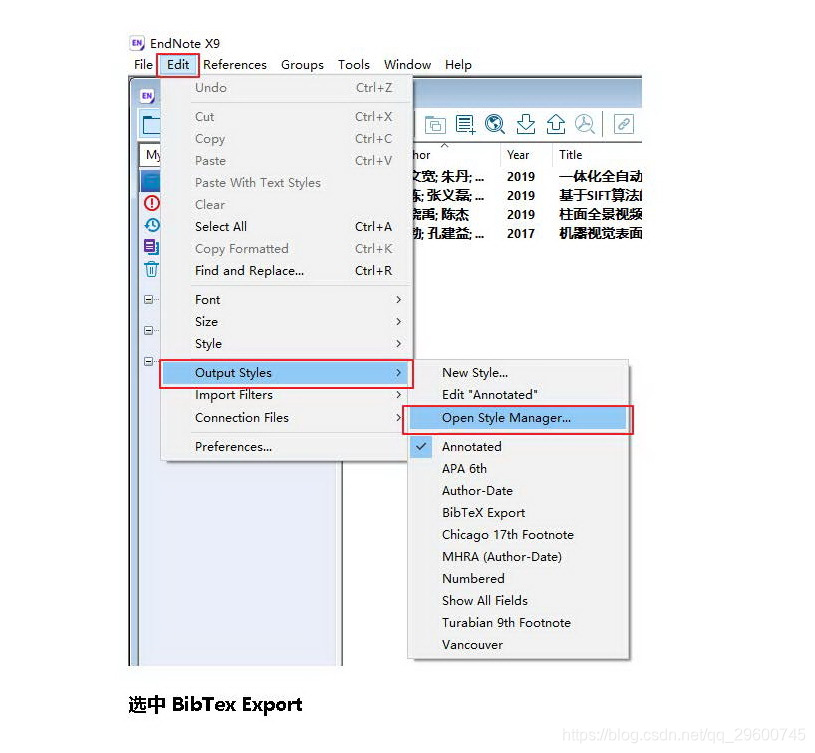Select reference titled 一体化全自动

[600, 177]
